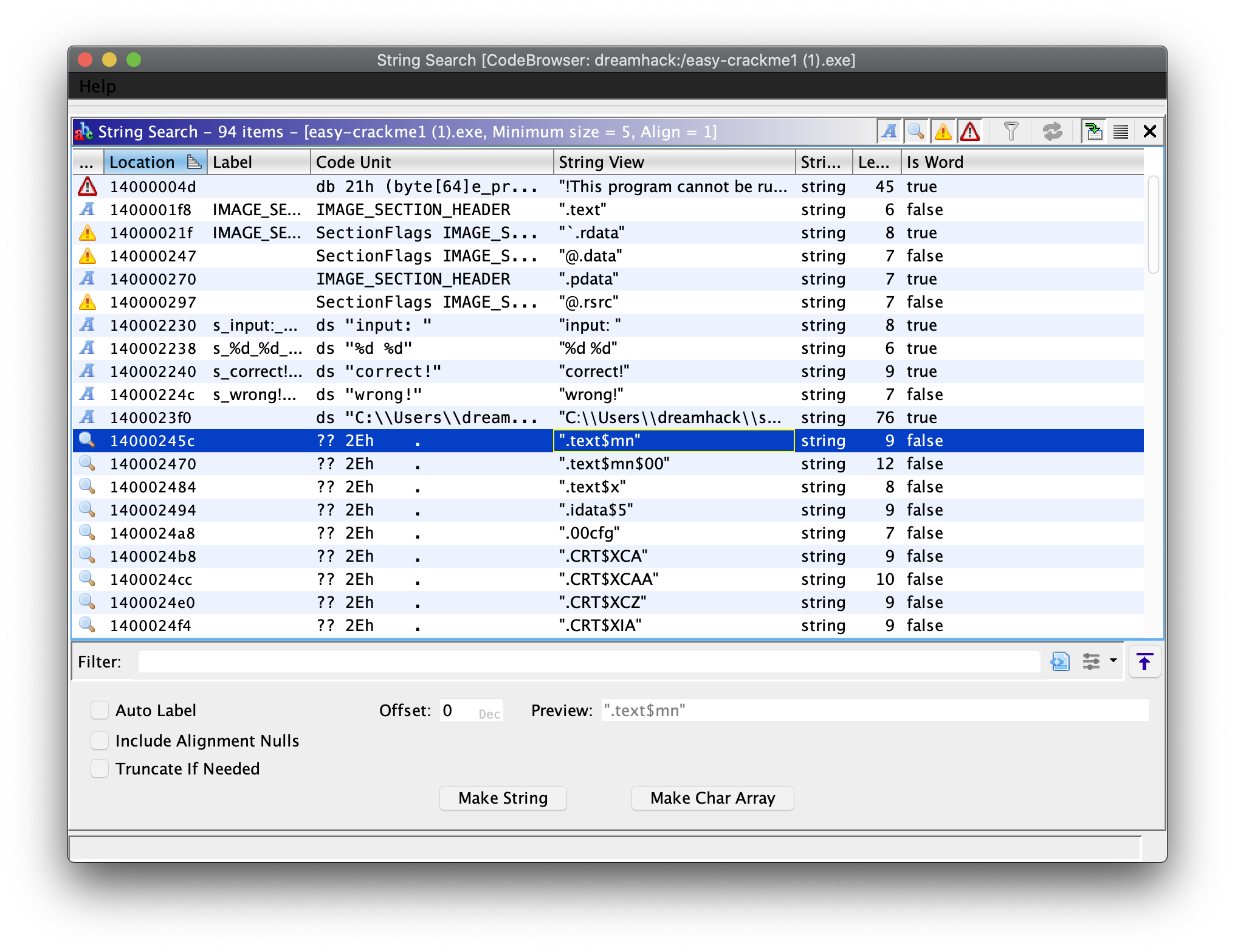Screen dimensions: 1235x952
Task: Open filter options dropdown arrow
Action: (x=1113, y=661)
